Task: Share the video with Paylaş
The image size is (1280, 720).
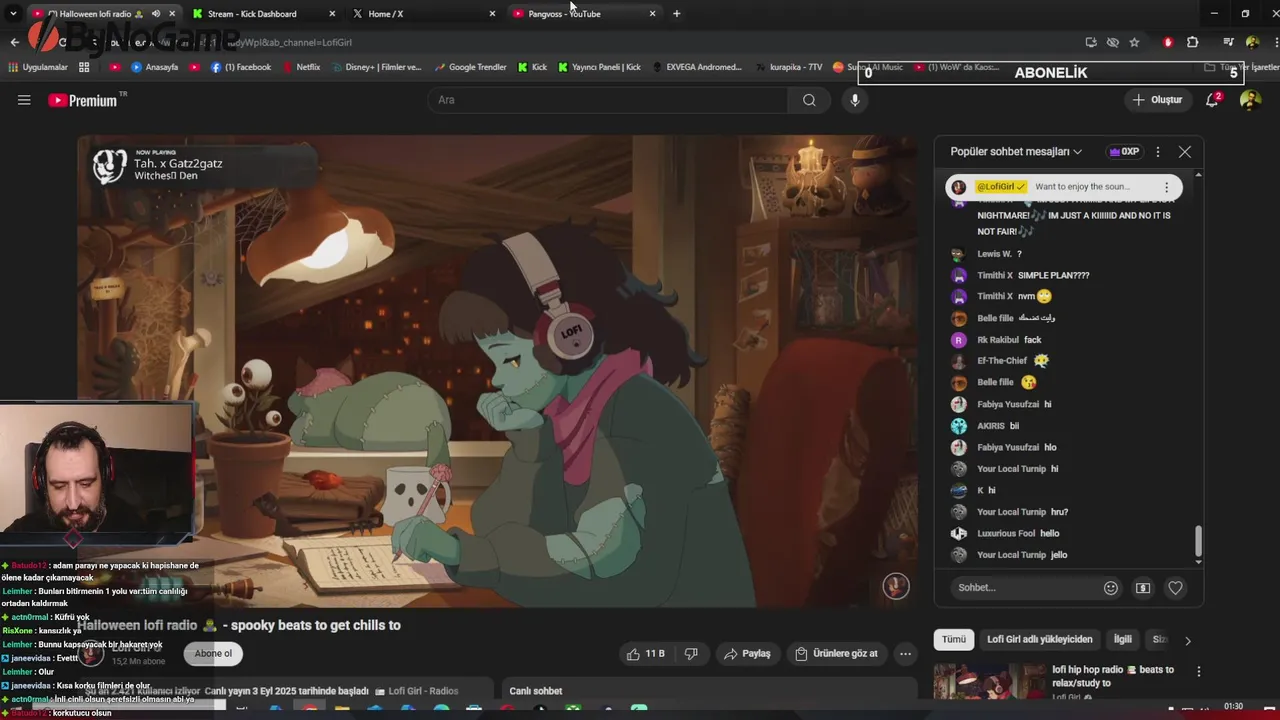Action: click(x=747, y=654)
